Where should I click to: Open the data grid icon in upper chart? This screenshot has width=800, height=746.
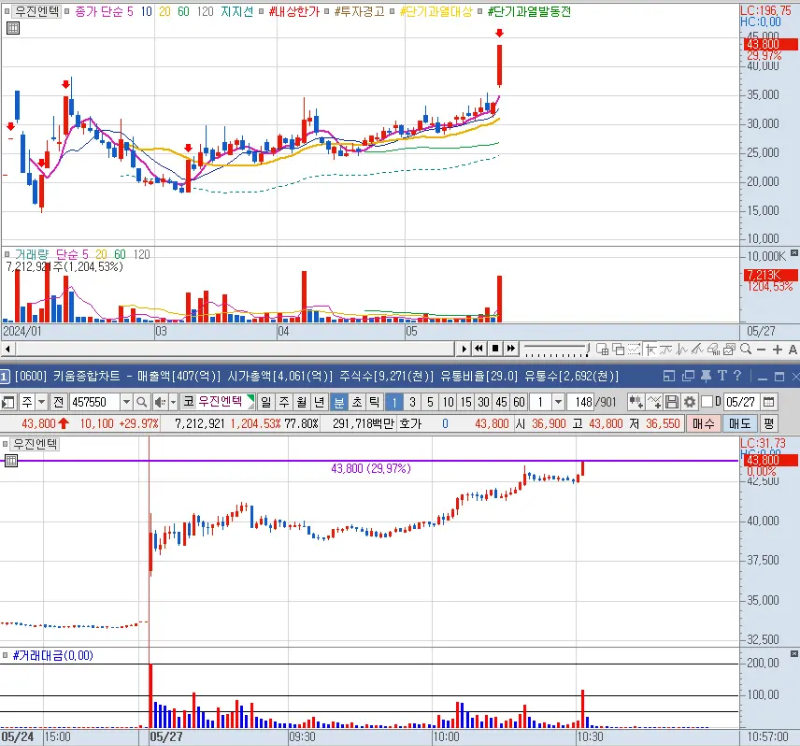point(13,28)
